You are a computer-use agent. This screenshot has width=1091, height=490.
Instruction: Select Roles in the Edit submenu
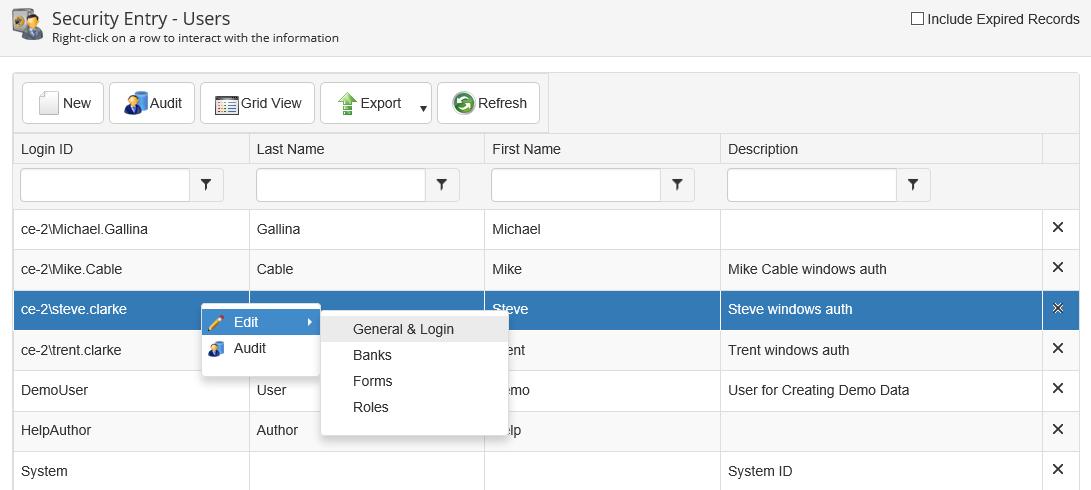tap(370, 407)
